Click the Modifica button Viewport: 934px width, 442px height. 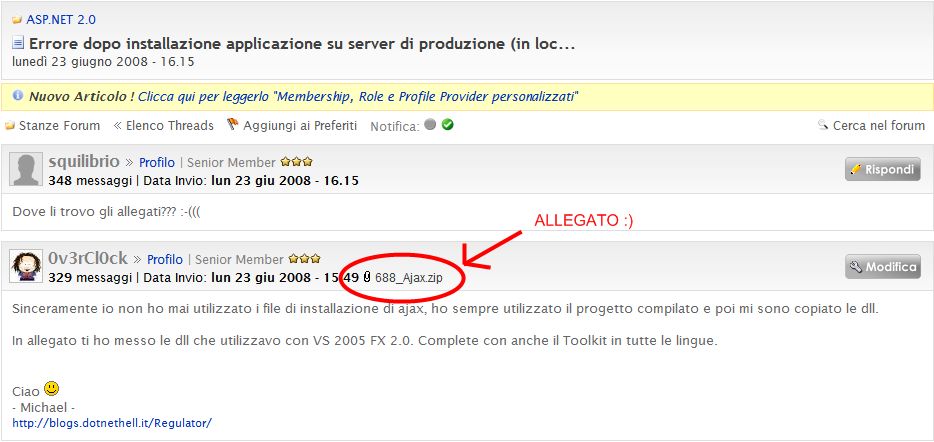pyautogui.click(x=883, y=267)
